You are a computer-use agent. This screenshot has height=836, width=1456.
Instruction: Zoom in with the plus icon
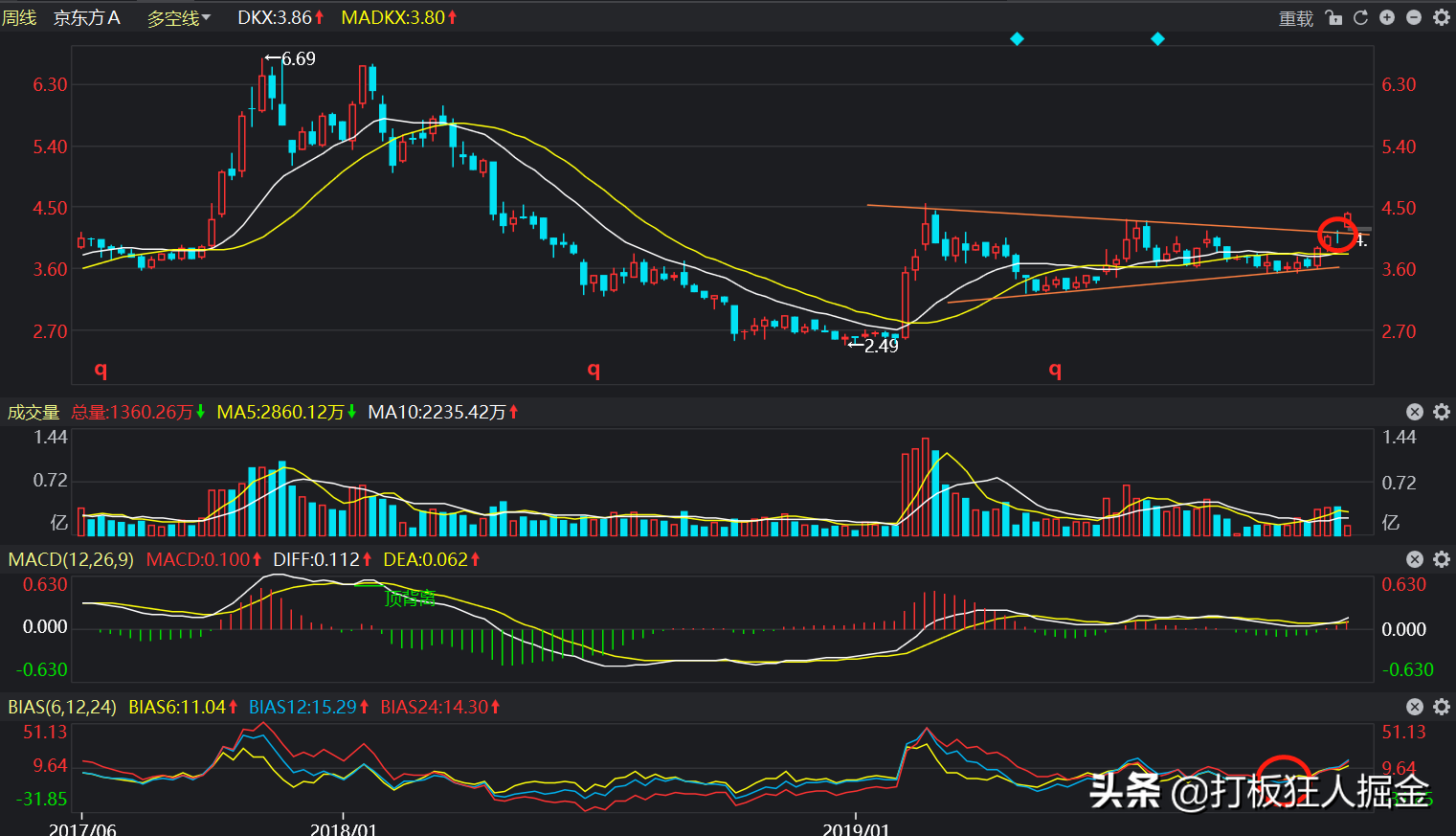coord(1387,17)
